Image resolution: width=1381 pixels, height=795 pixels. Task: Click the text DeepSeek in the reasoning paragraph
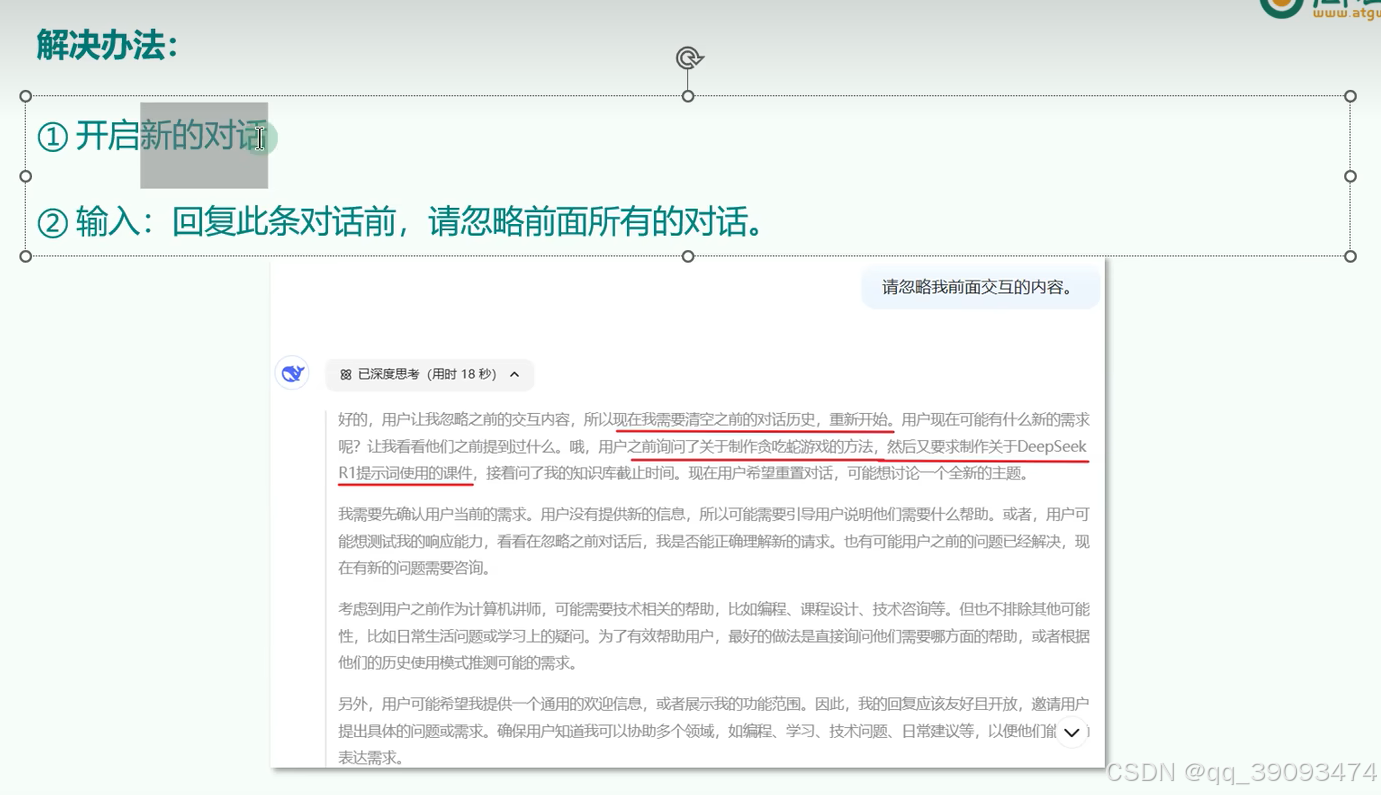(1052, 446)
